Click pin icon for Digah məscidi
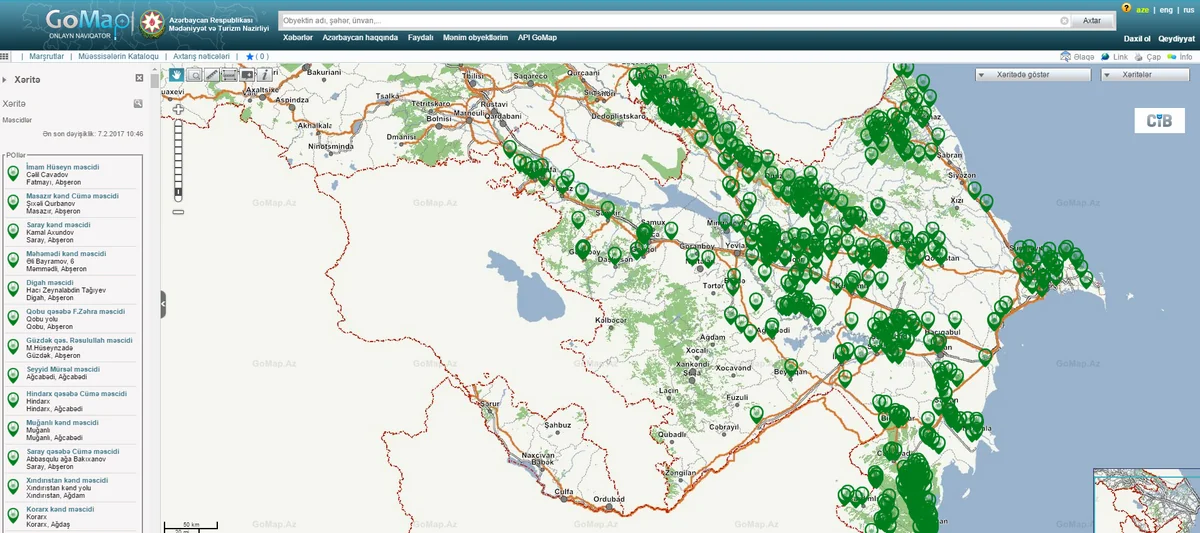 coord(14,289)
